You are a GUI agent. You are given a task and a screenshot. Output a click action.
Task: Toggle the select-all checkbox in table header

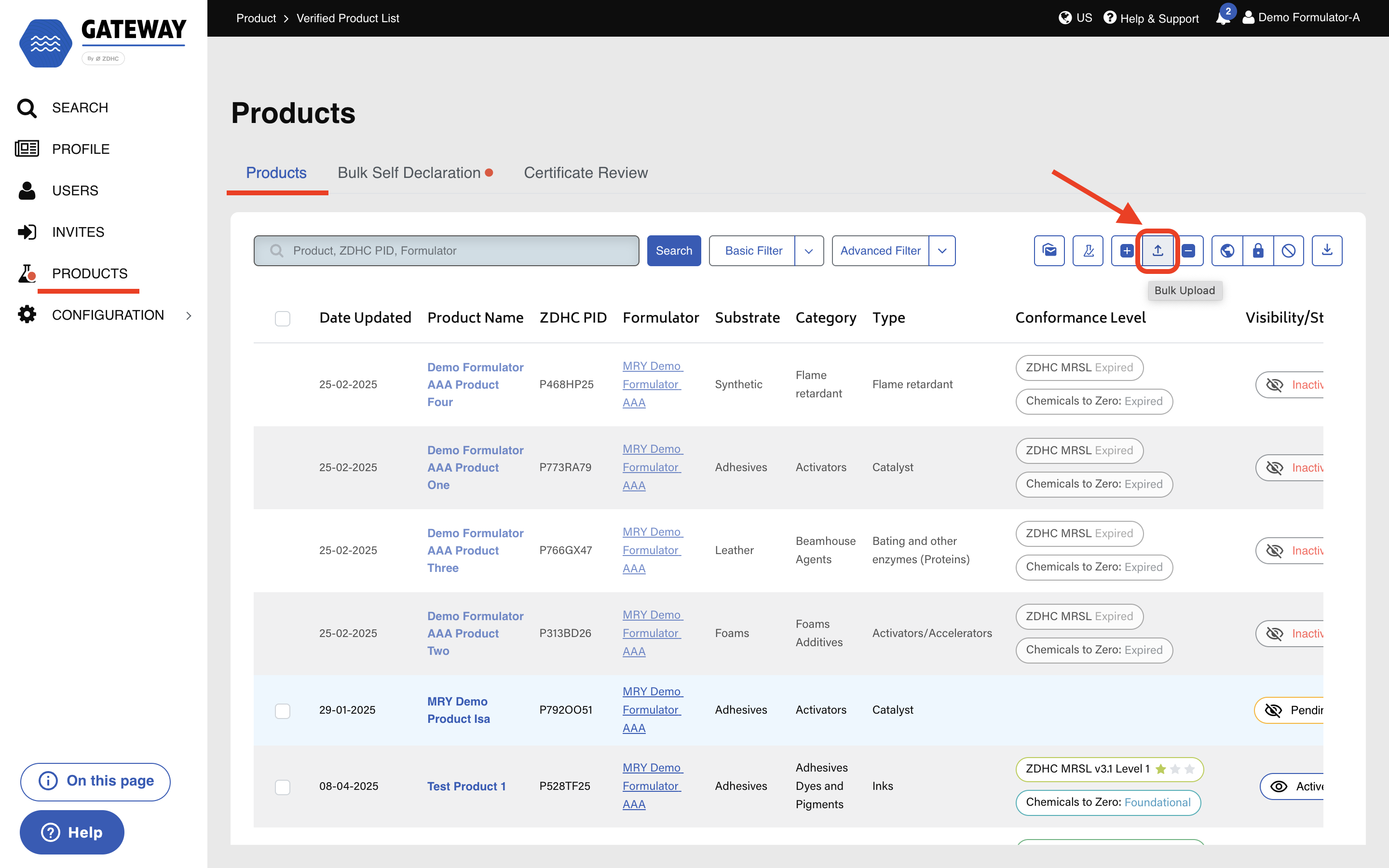(283, 318)
